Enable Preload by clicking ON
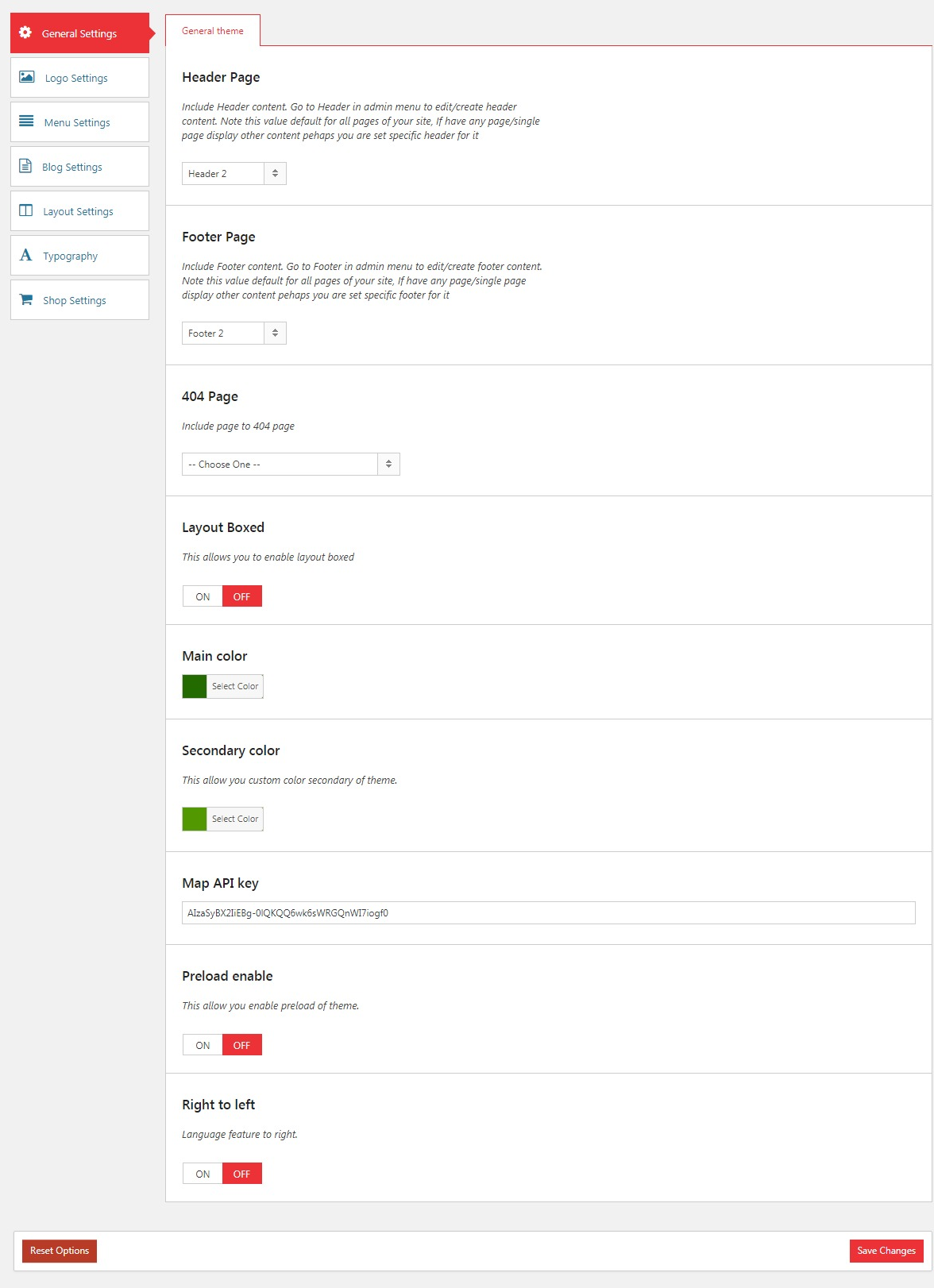The width and height of the screenshot is (934, 1288). [x=203, y=1045]
